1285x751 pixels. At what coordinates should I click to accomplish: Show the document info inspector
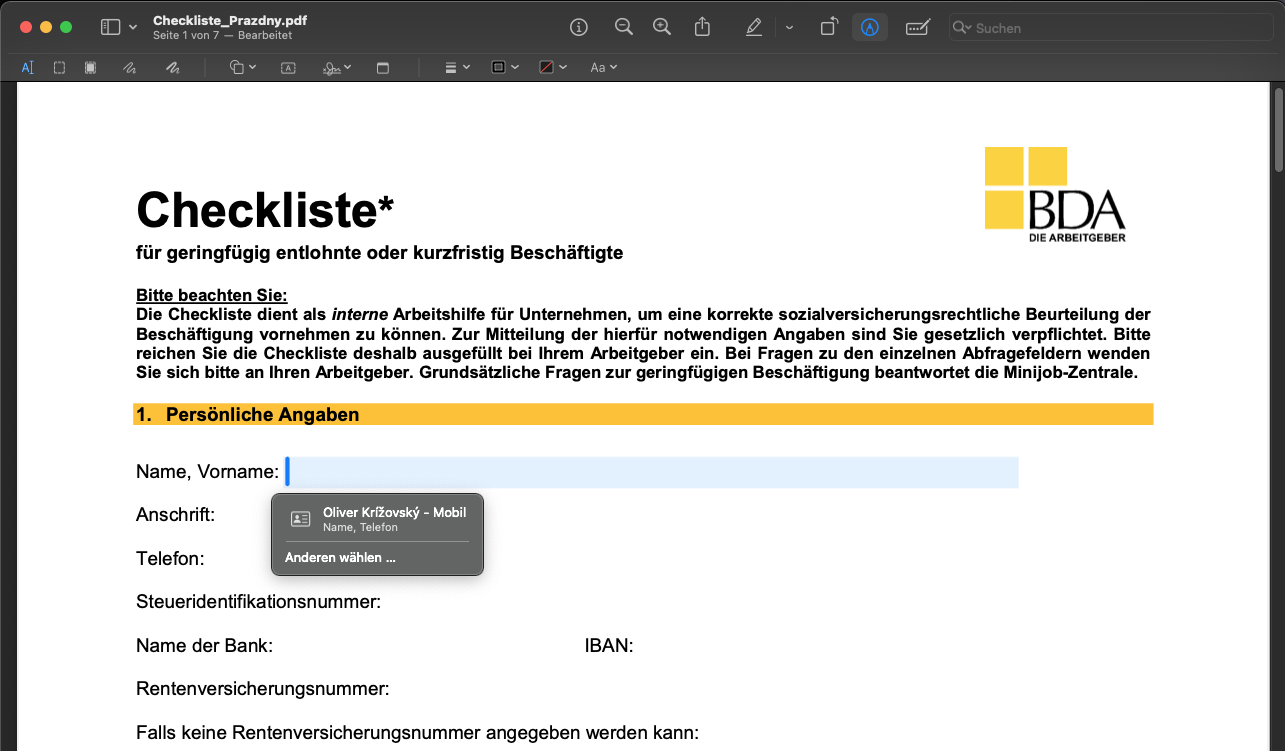(579, 27)
